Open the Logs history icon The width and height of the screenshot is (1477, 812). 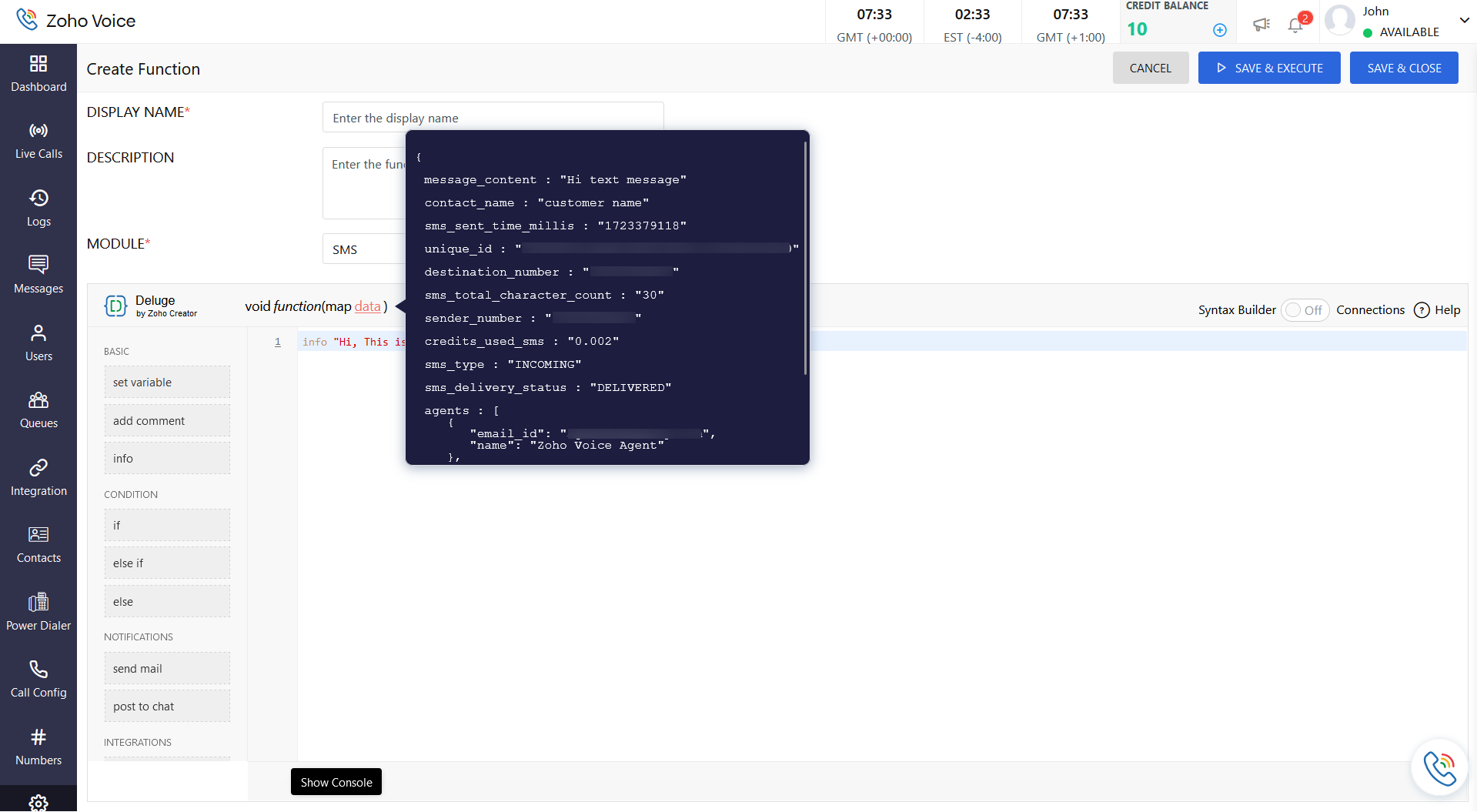[38, 198]
